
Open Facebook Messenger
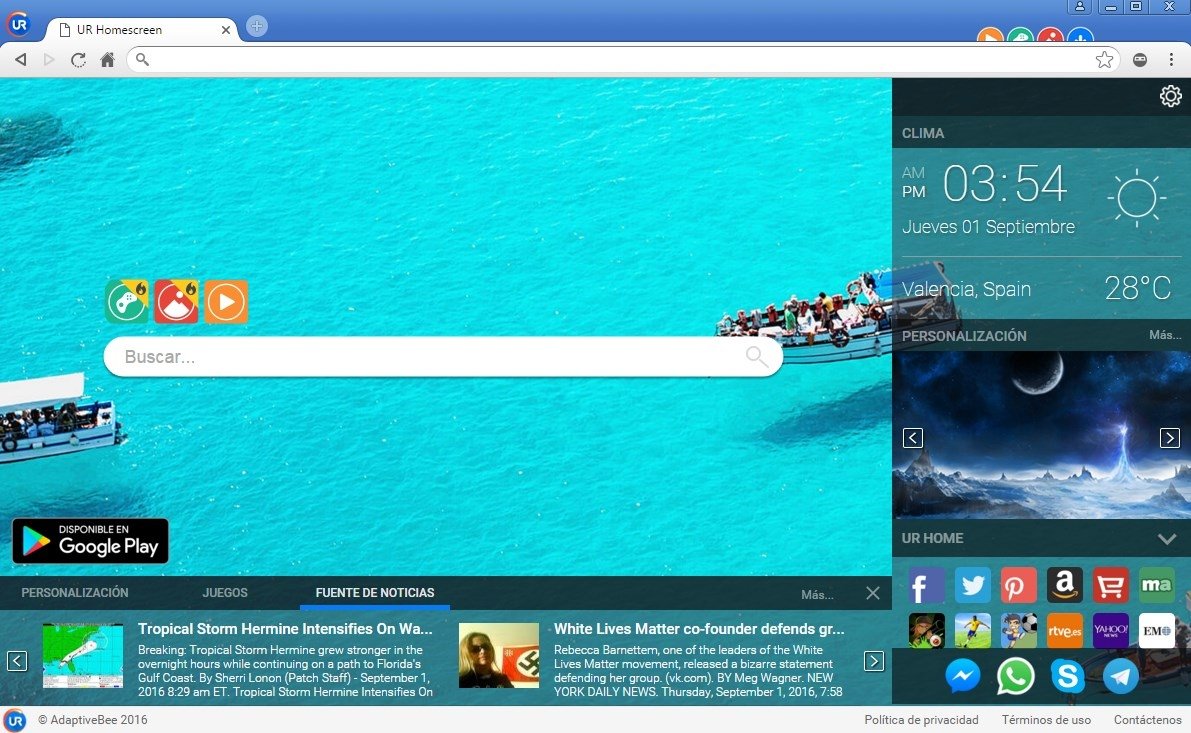pyautogui.click(x=962, y=675)
